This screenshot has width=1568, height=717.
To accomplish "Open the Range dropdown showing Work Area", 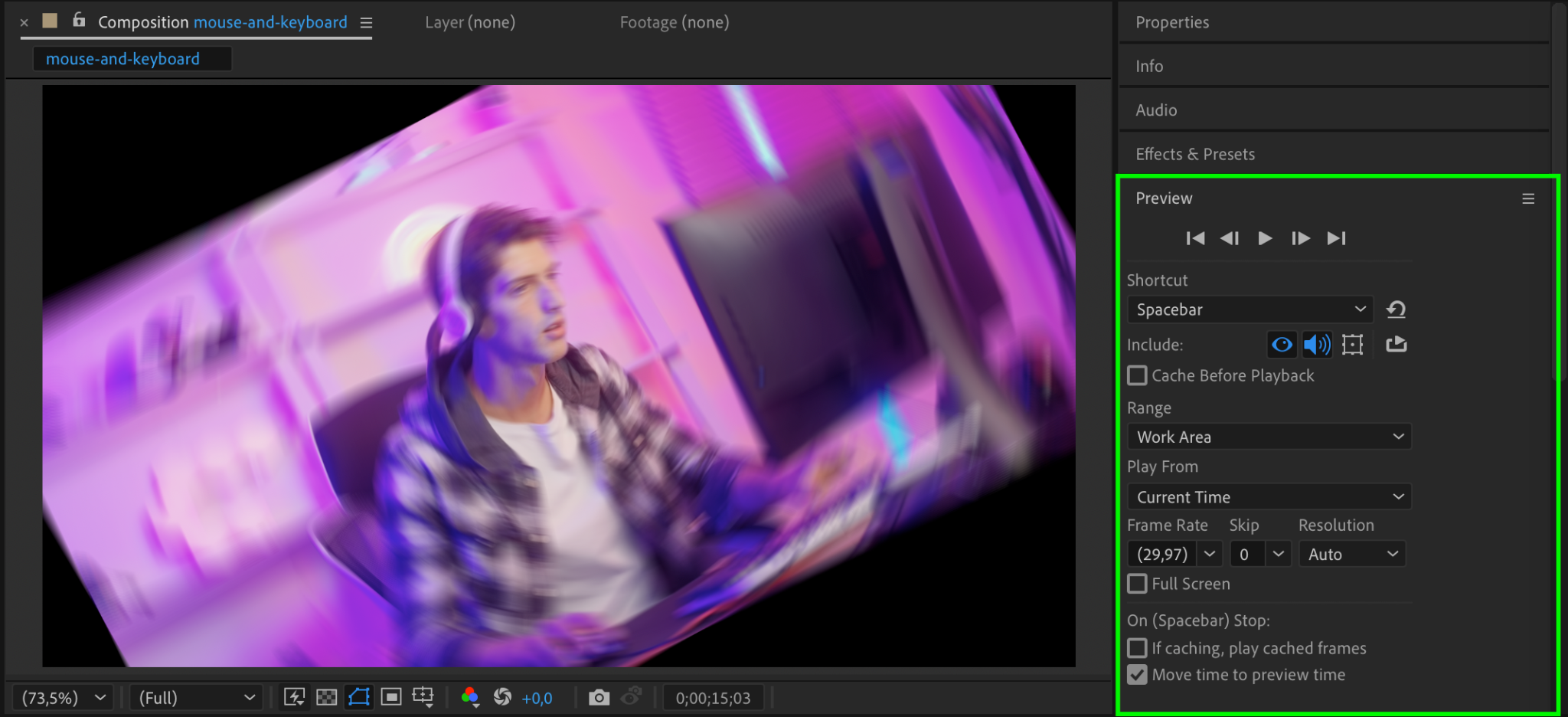I will [x=1269, y=437].
